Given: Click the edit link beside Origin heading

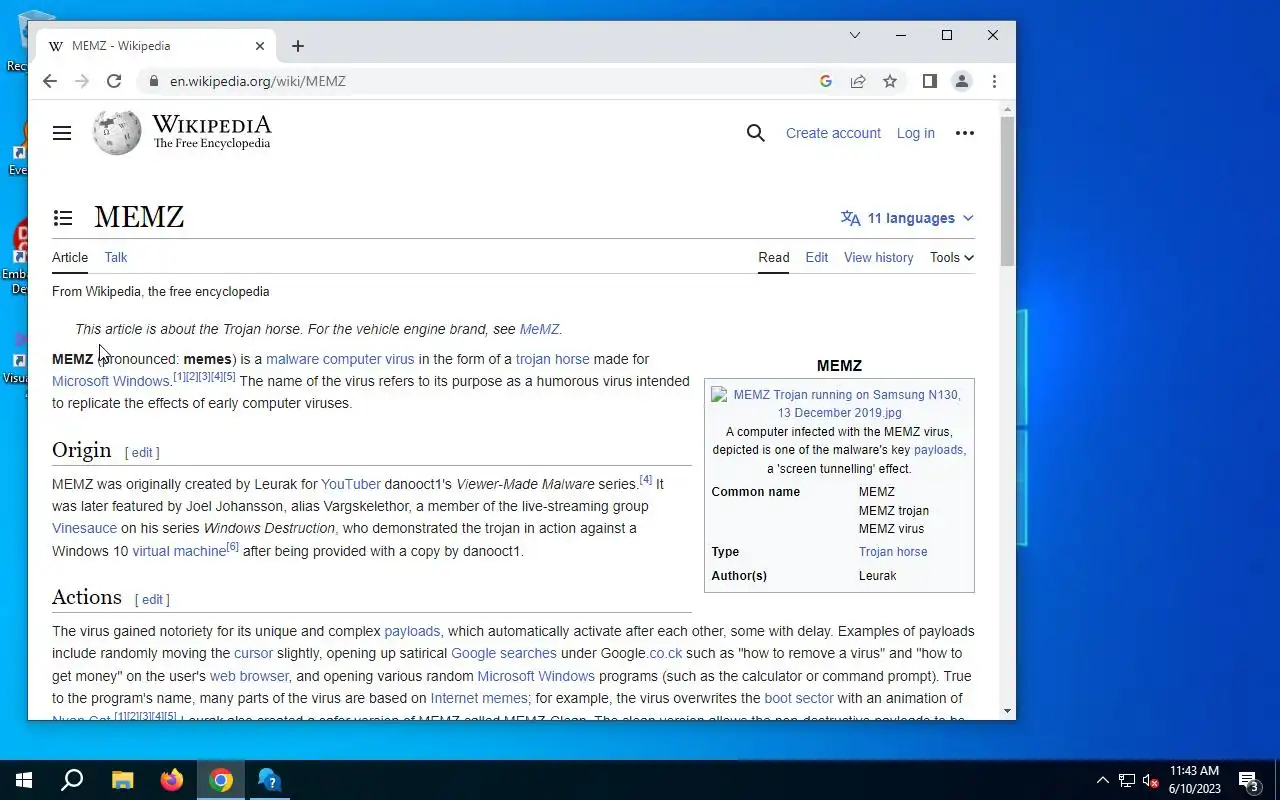Looking at the screenshot, I should [142, 452].
